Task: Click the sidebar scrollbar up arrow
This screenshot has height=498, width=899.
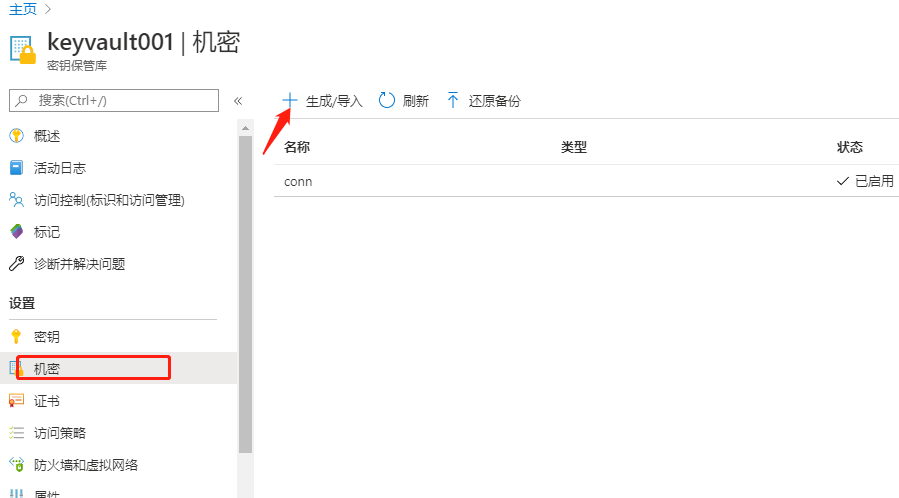Action: click(x=245, y=128)
